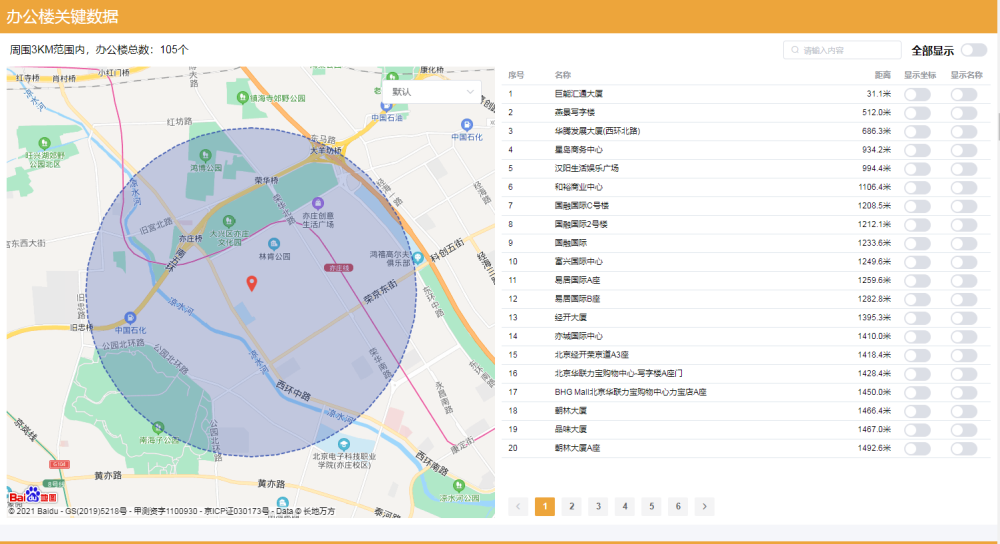1000x544 pixels.
Task: Switch on 显示名称 for row 7 (1208.5米)
Action: click(964, 206)
